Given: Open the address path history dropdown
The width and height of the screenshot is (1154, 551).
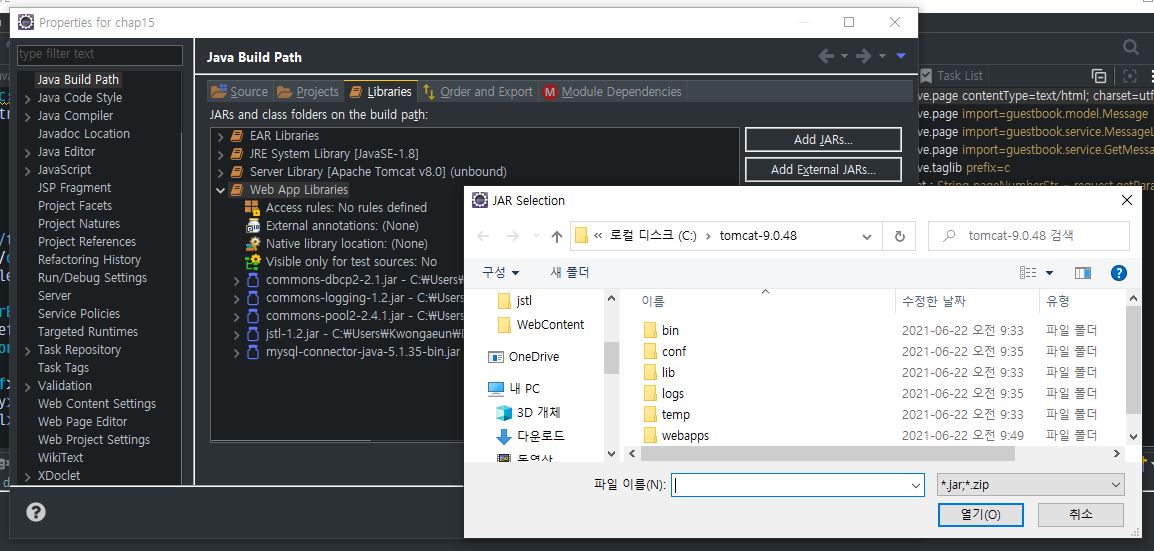Looking at the screenshot, I should 867,236.
